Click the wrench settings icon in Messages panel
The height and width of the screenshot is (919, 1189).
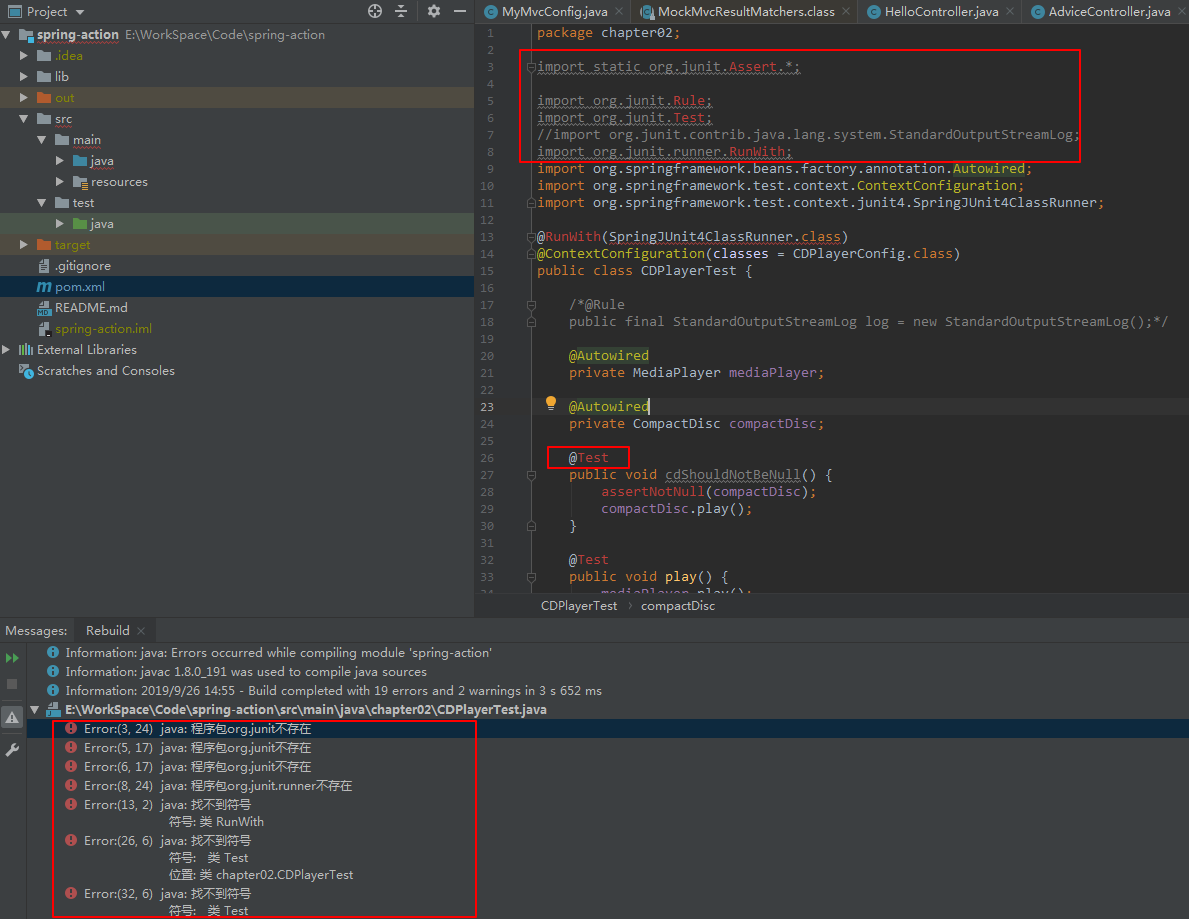point(12,749)
